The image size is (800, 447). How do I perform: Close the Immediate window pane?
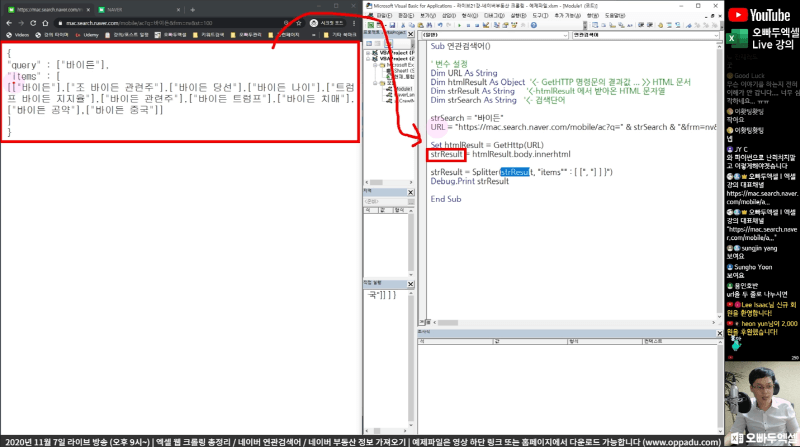411,284
